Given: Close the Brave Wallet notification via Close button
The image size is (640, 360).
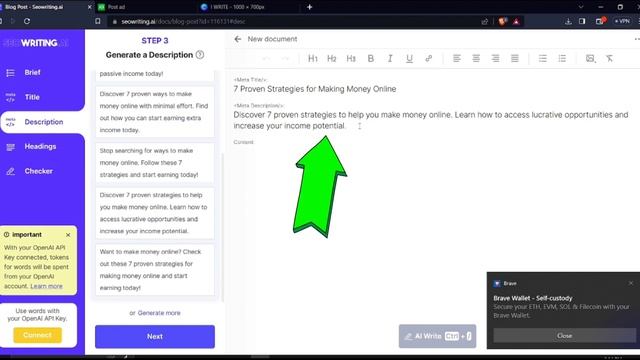Looking at the screenshot, I should pos(564,336).
